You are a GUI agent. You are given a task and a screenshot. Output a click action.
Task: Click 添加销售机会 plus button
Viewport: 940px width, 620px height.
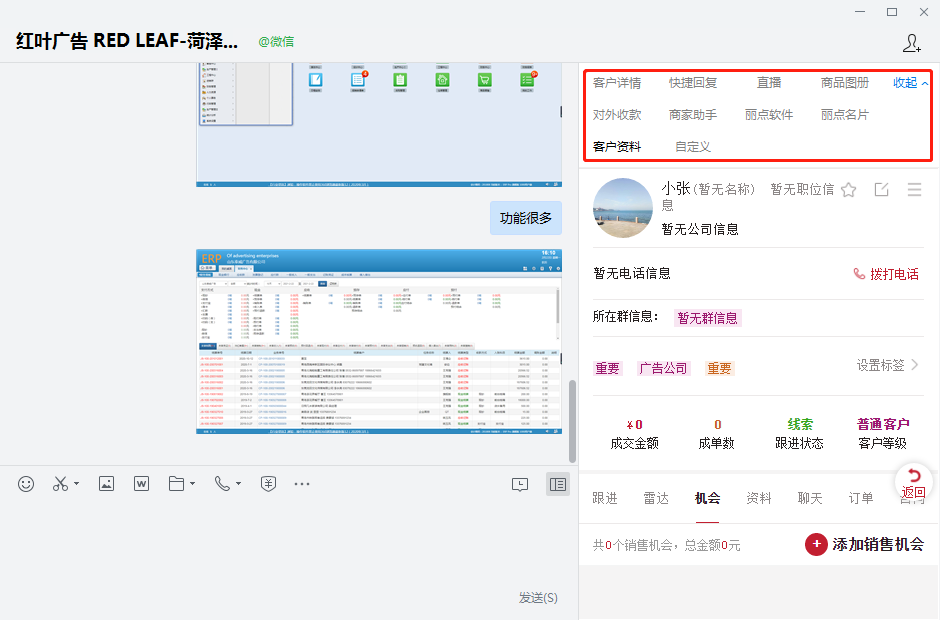[x=864, y=544]
